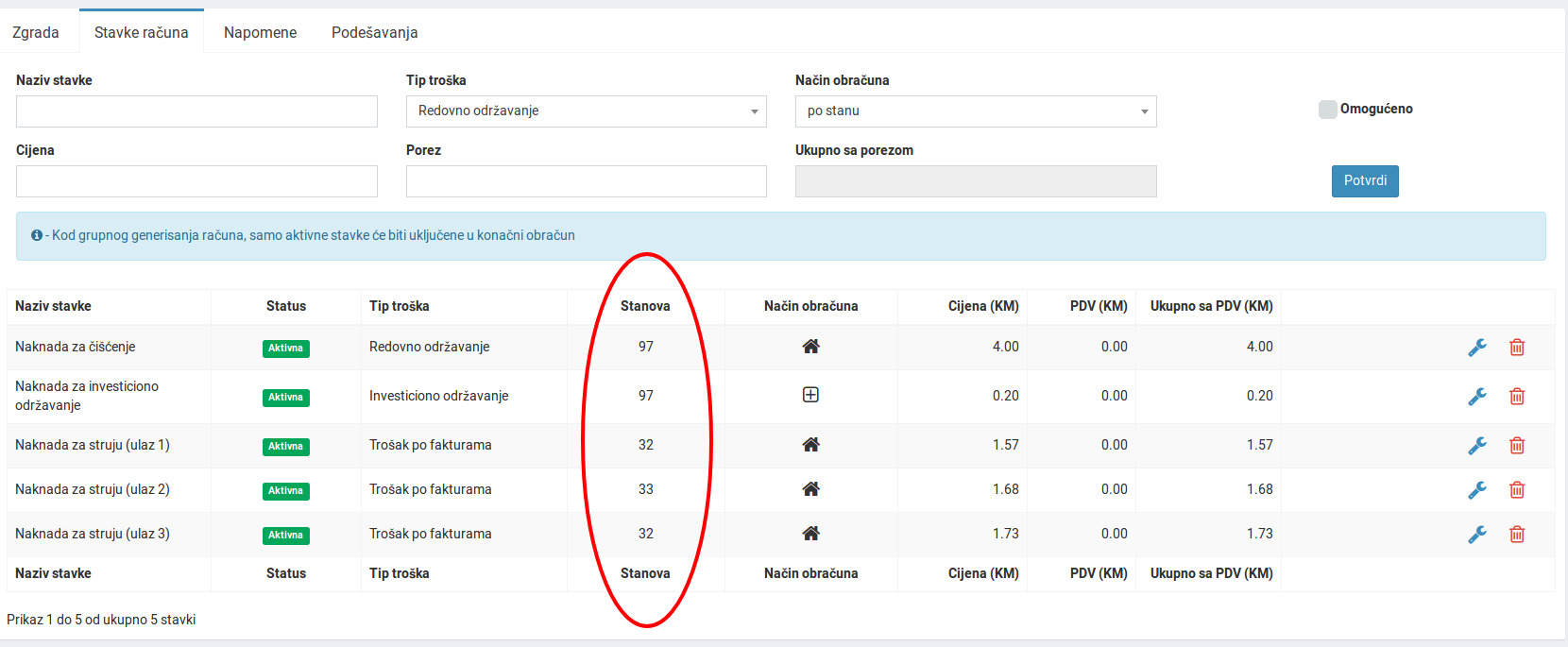
Task: Switch to the Zgrada tab
Action: click(36, 32)
